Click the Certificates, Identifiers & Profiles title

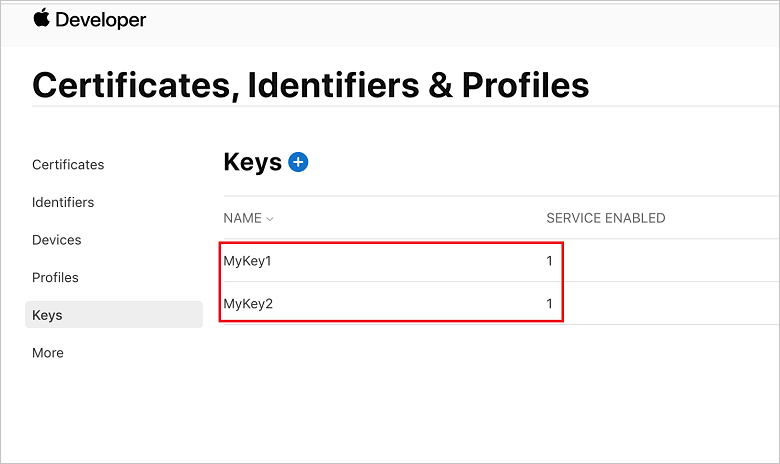point(310,85)
